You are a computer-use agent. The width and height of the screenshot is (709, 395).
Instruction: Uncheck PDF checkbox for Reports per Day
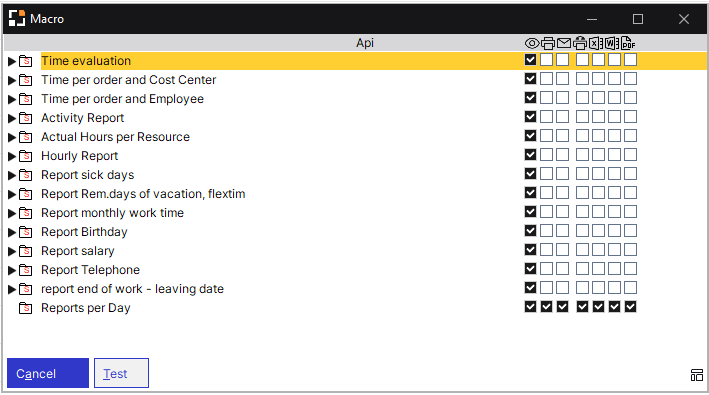(630, 307)
